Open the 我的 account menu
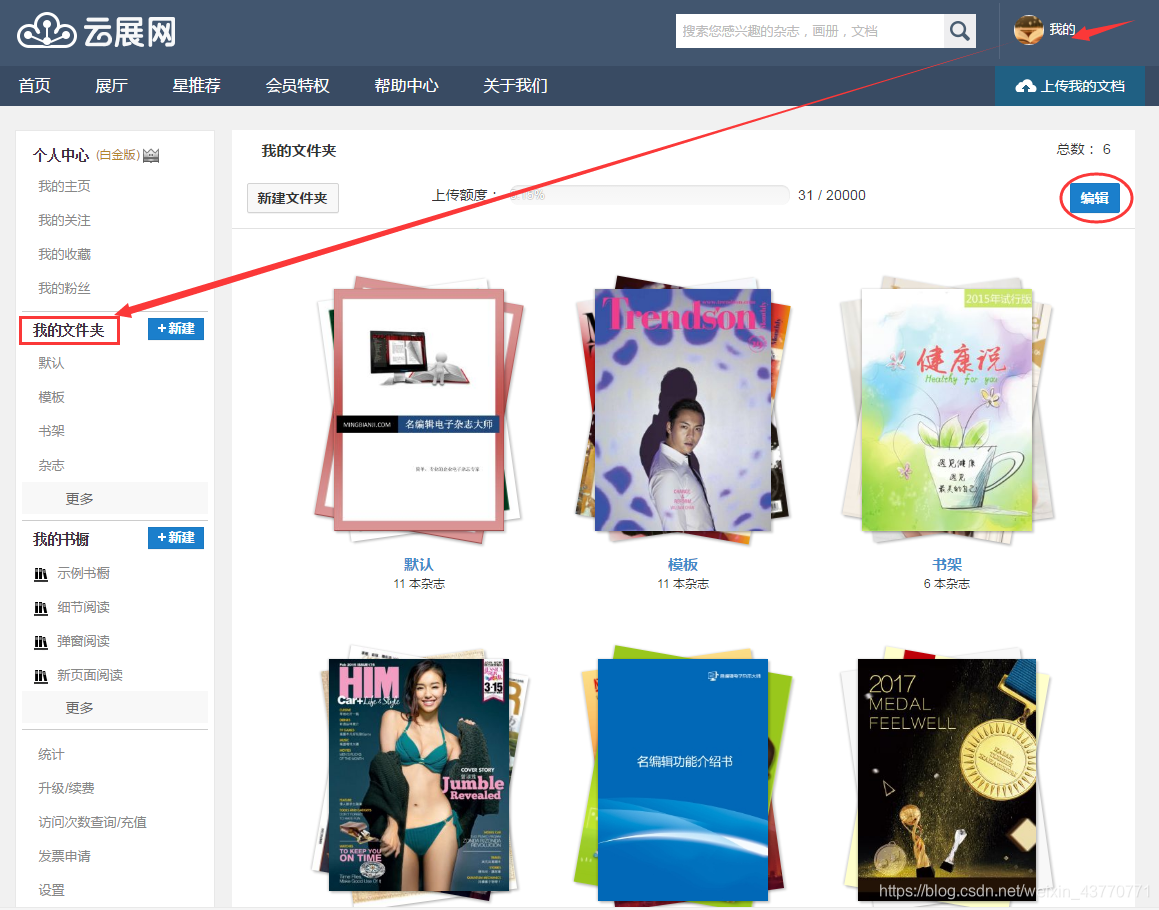The height and width of the screenshot is (910, 1159). point(1062,30)
